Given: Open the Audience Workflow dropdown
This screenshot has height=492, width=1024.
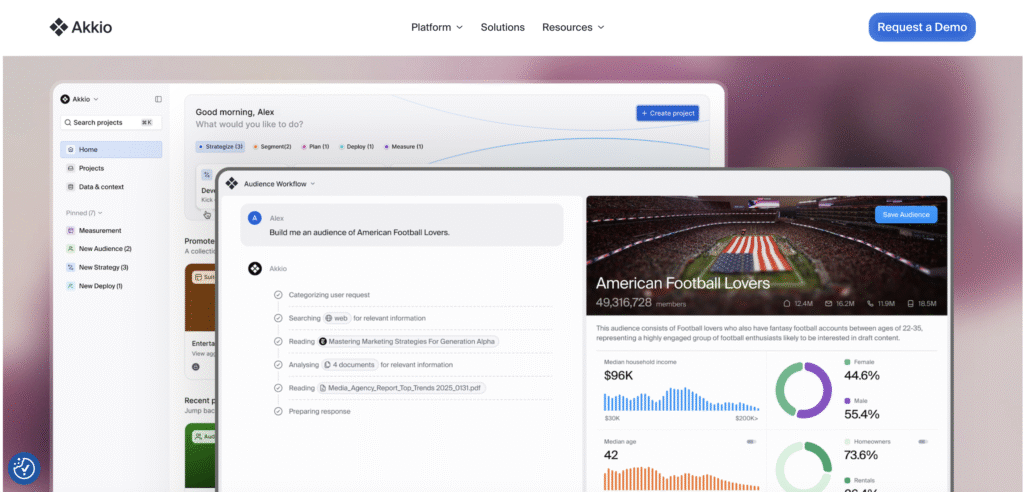Looking at the screenshot, I should click(280, 184).
